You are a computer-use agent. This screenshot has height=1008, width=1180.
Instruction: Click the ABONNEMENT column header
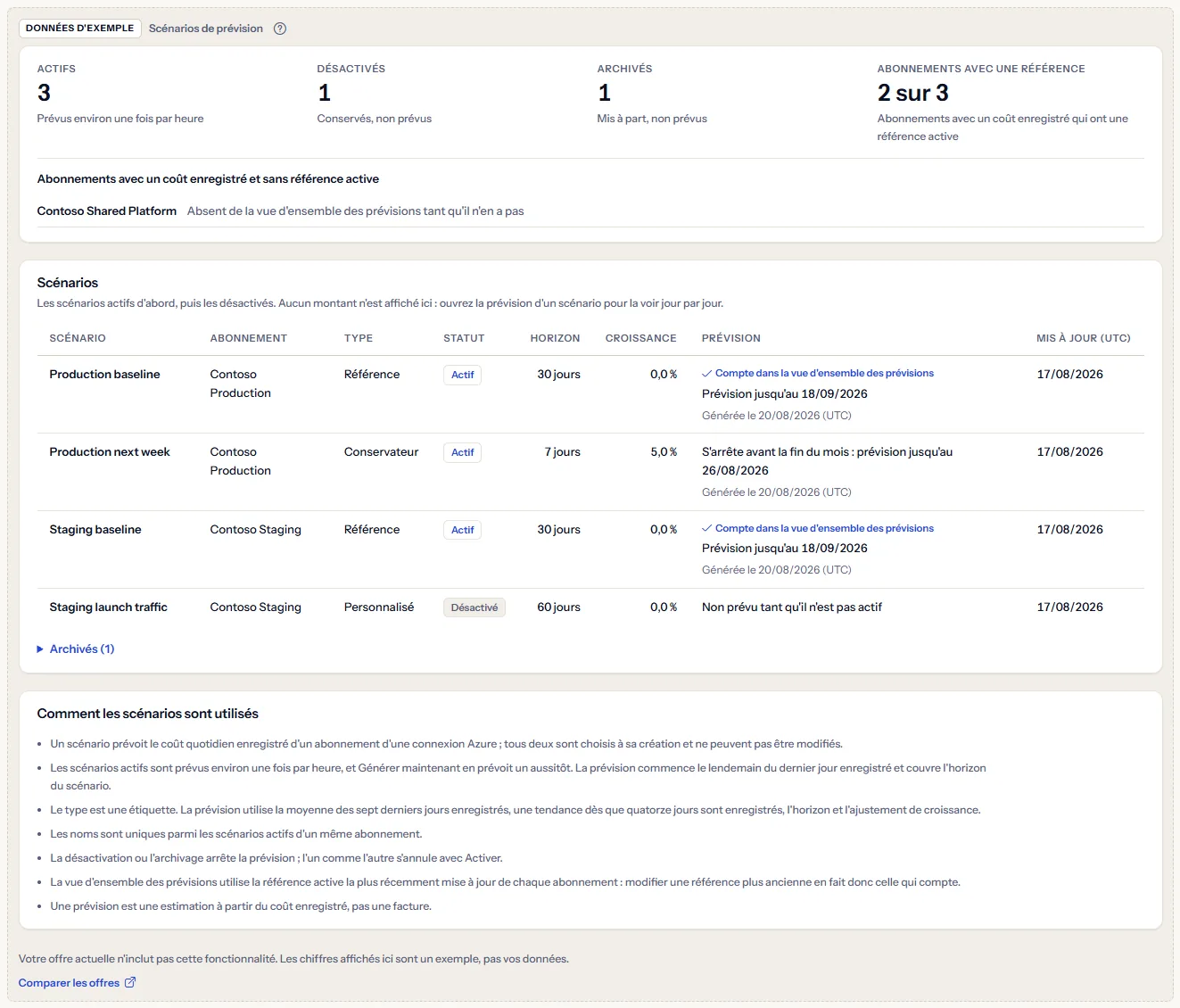pos(249,338)
